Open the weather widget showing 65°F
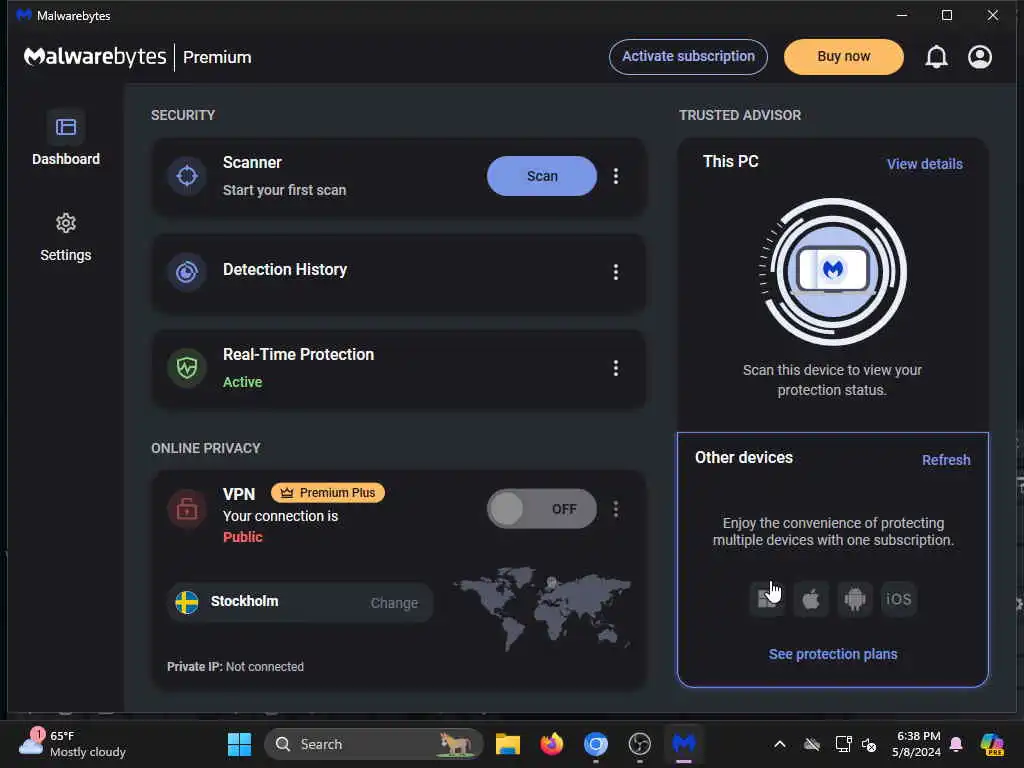1024x768 pixels. pyautogui.click(x=72, y=744)
